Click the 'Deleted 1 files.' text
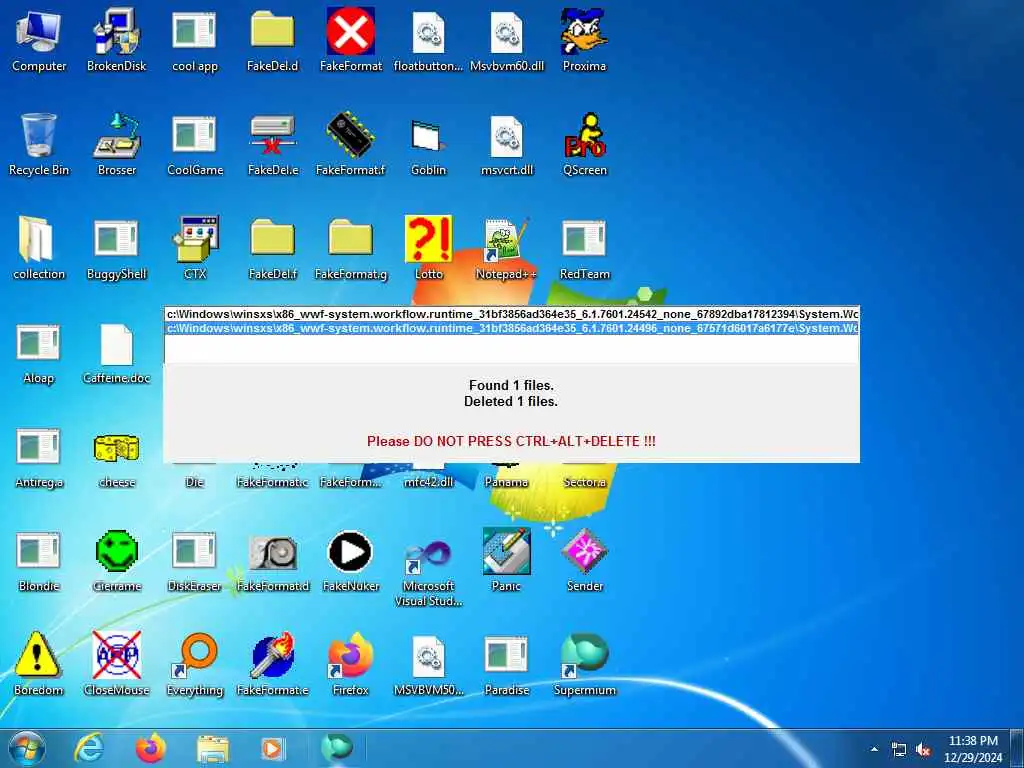 [x=511, y=402]
